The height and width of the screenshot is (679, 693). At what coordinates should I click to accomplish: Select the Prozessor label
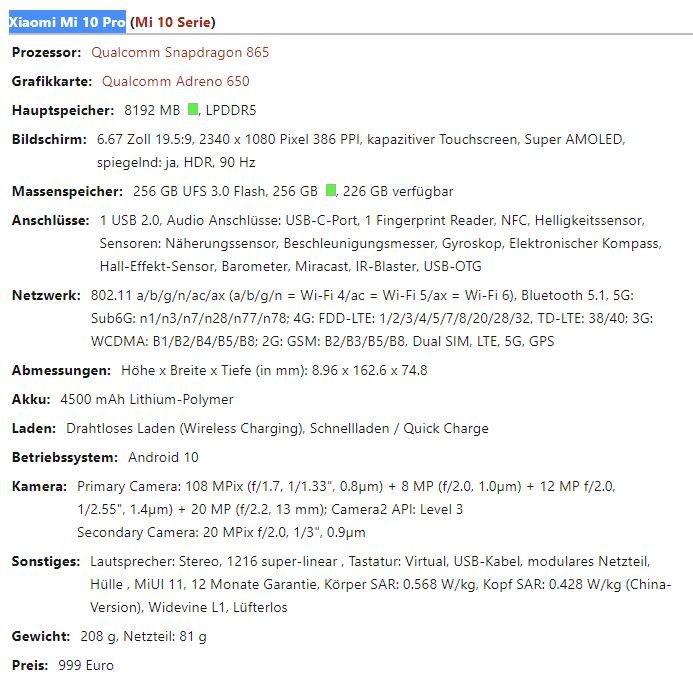click(x=46, y=53)
